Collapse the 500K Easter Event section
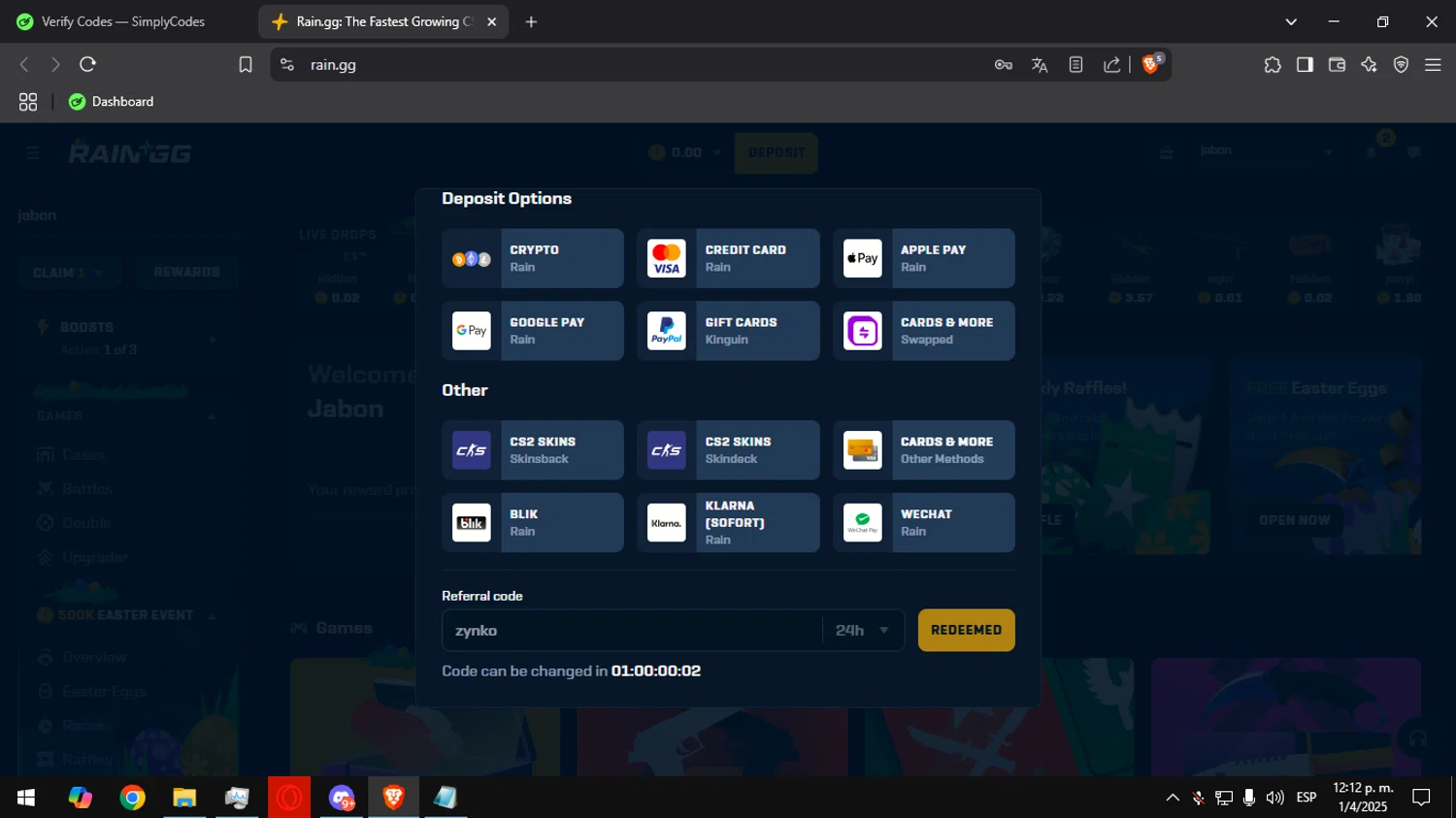Viewport: 1456px width, 818px height. click(x=212, y=615)
